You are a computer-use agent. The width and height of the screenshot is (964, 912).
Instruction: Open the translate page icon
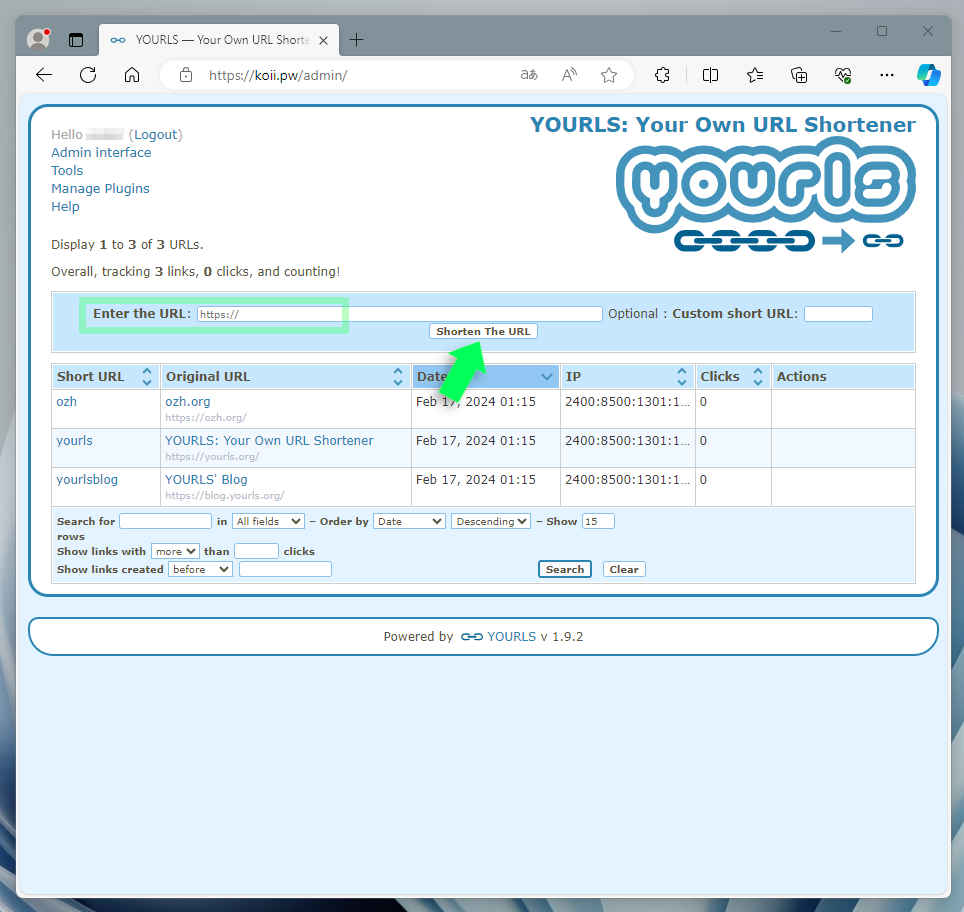529,75
